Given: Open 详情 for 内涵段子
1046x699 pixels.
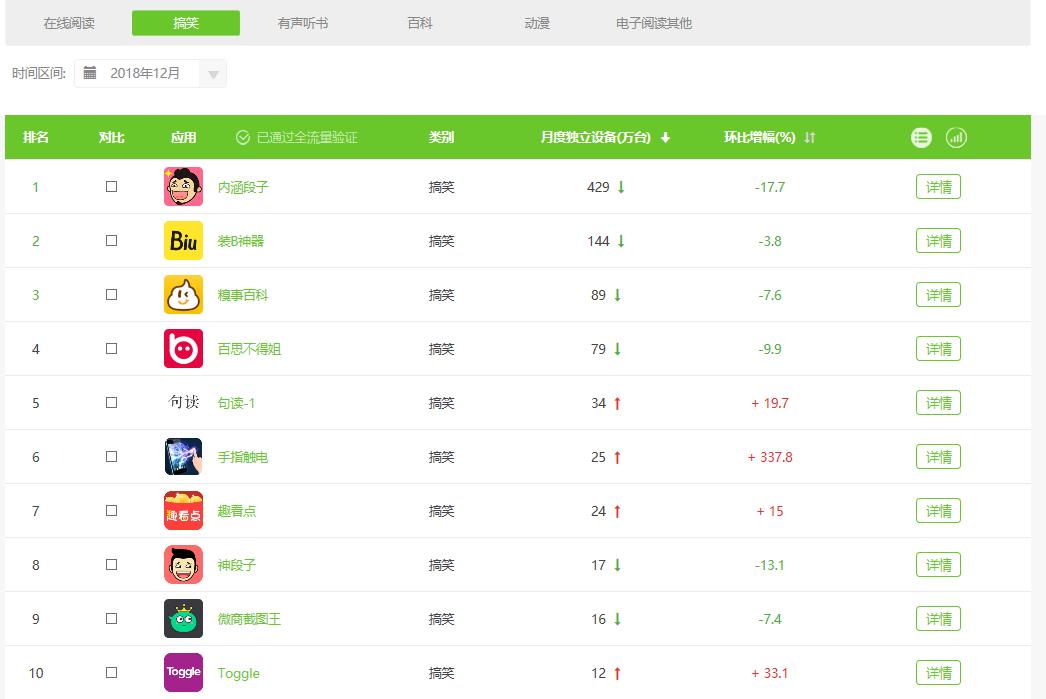Looking at the screenshot, I should (939, 187).
